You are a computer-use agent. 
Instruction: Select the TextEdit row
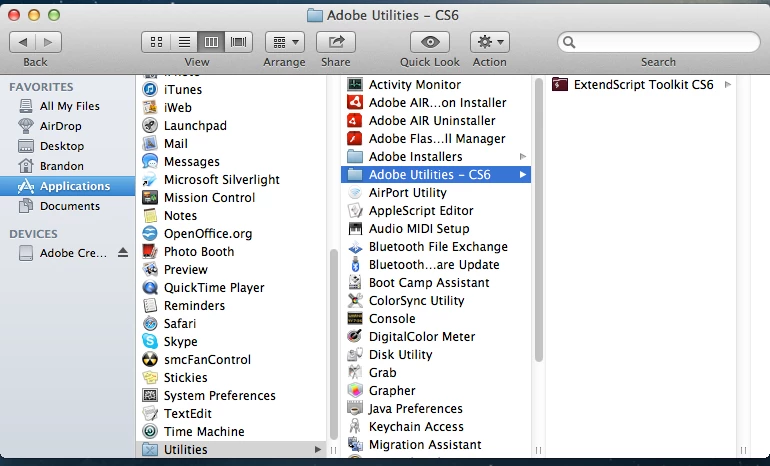[231, 413]
